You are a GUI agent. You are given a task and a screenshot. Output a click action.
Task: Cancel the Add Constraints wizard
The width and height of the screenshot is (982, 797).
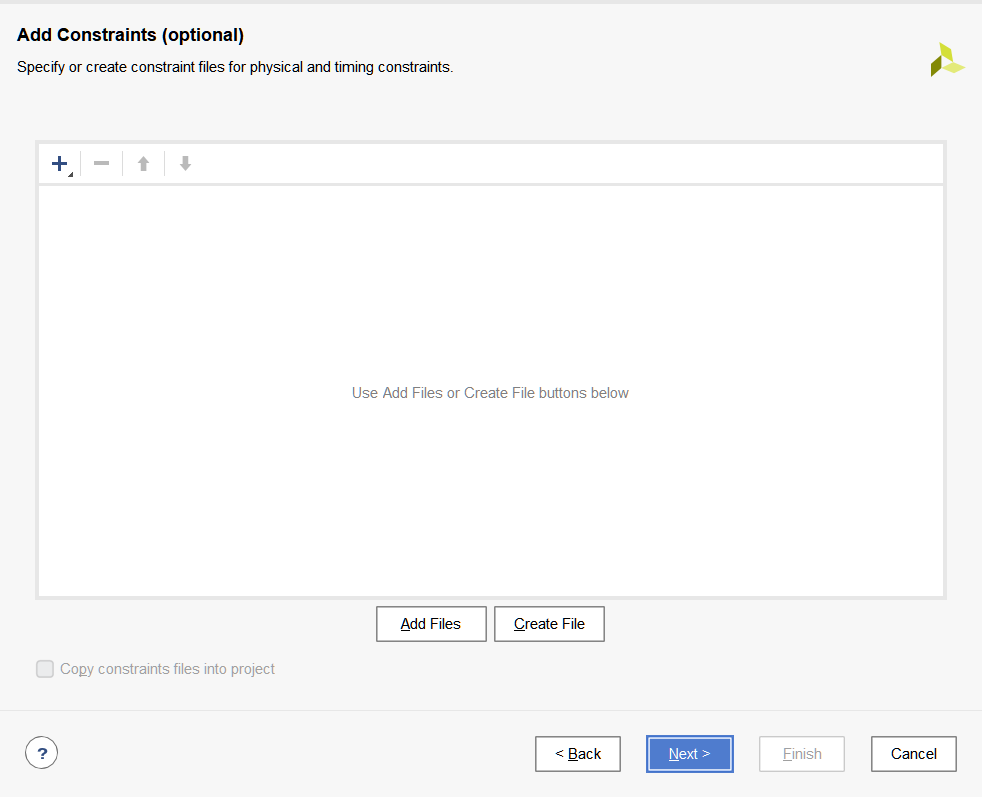914,754
